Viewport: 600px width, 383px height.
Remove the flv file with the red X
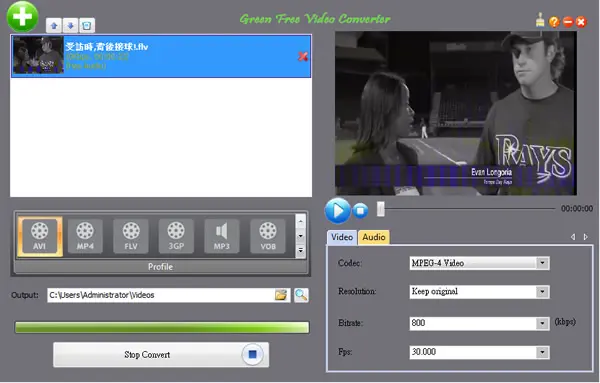303,57
